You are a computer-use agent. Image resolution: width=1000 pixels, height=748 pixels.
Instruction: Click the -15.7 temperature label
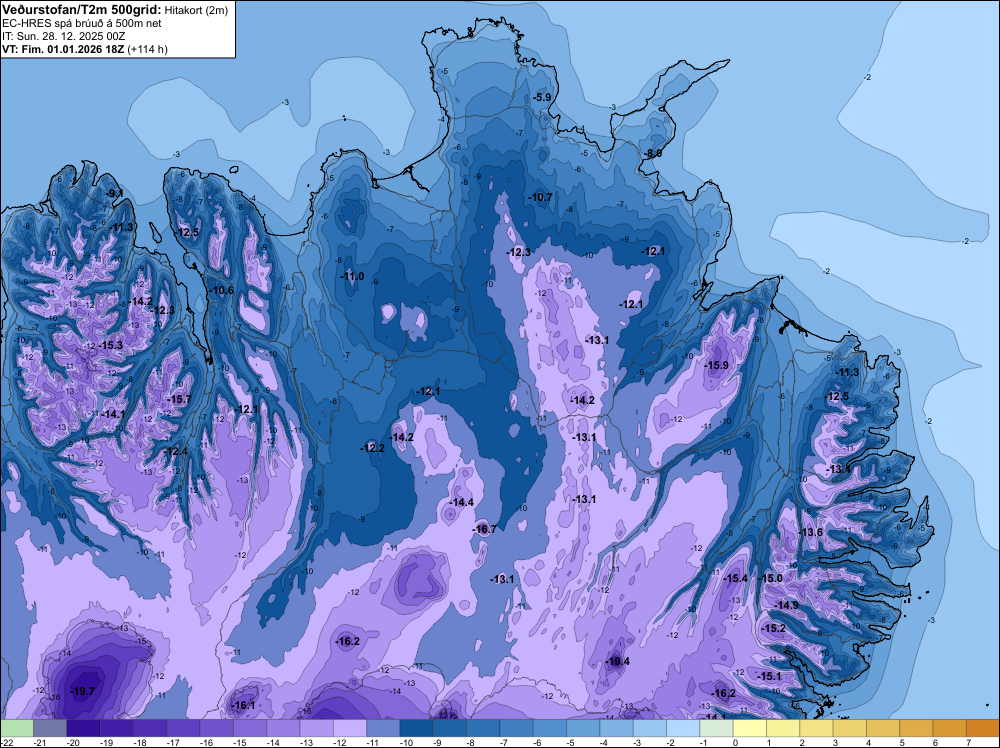point(179,399)
